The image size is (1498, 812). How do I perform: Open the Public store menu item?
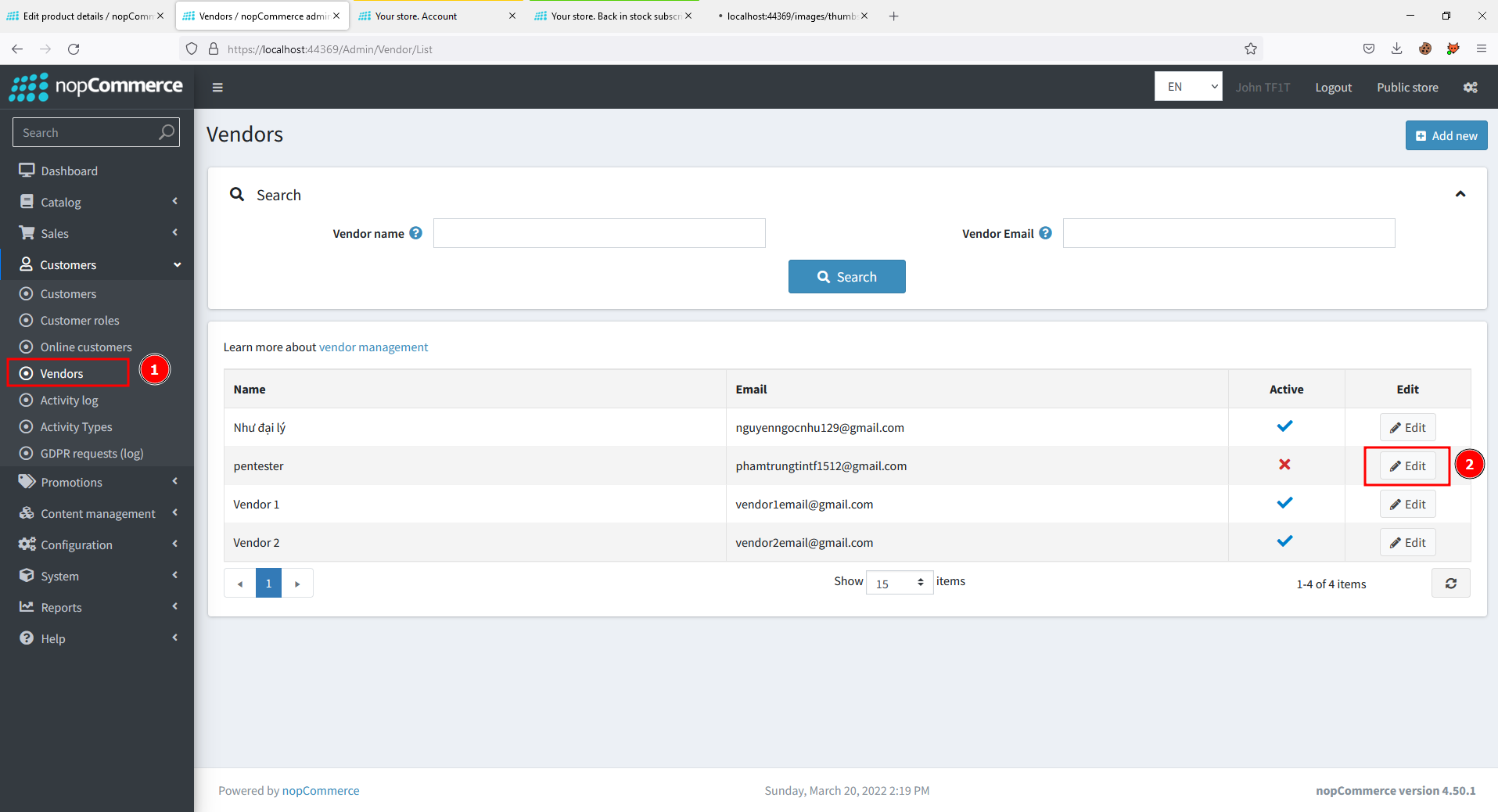coord(1406,87)
